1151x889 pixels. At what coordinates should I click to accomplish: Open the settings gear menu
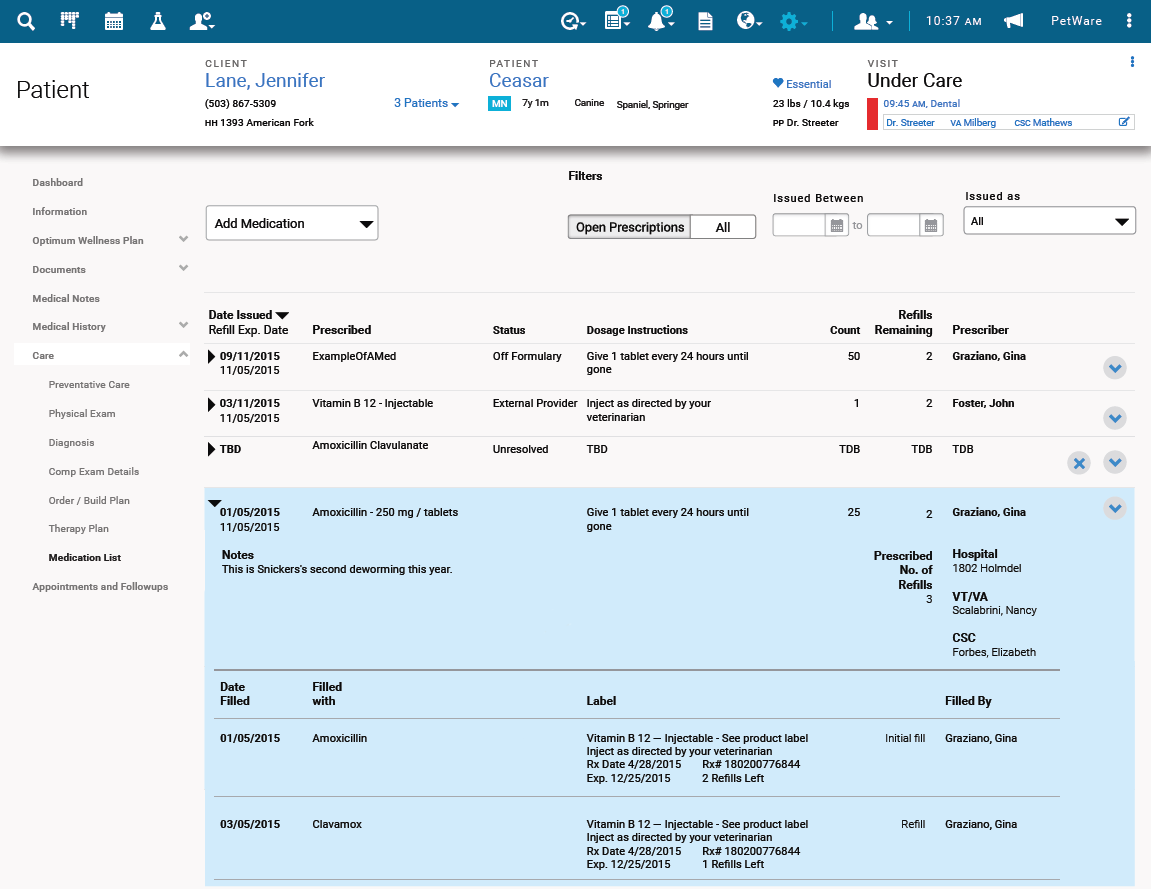794,21
